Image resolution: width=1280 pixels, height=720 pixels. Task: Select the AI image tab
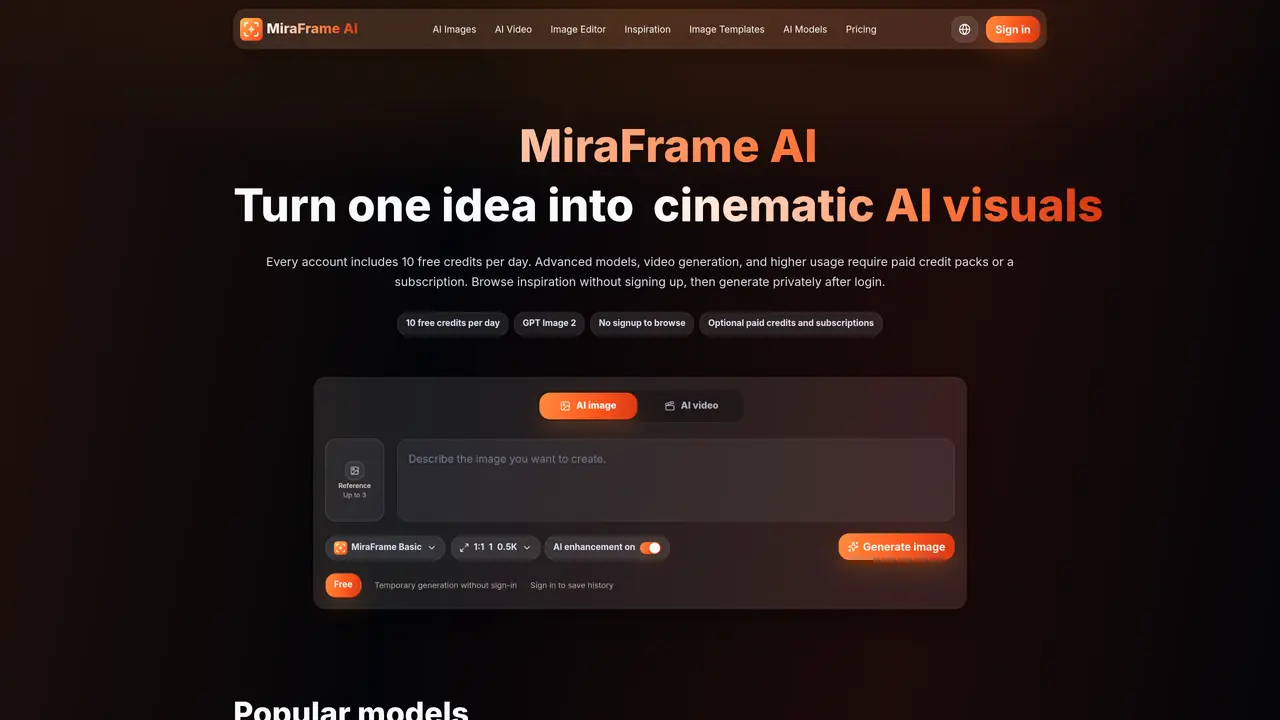[x=588, y=406]
